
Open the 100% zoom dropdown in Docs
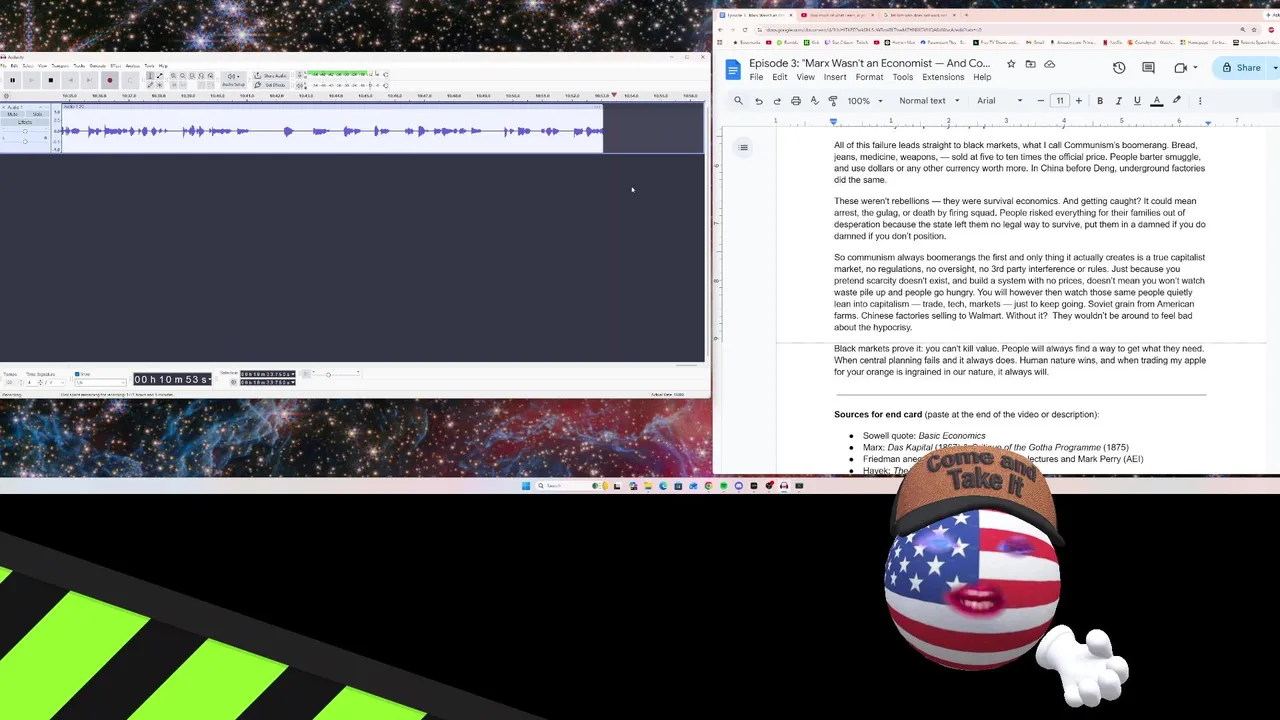[866, 101]
